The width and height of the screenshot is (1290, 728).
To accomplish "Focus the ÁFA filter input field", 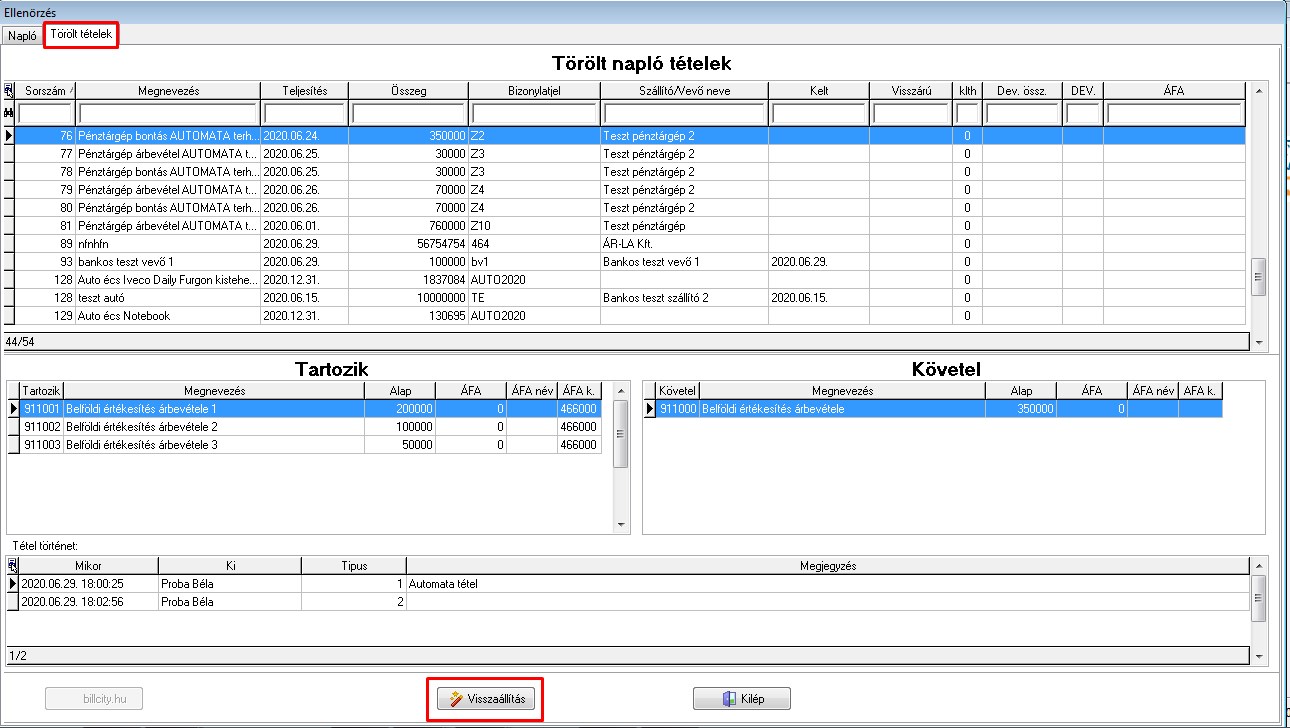I will (1174, 113).
